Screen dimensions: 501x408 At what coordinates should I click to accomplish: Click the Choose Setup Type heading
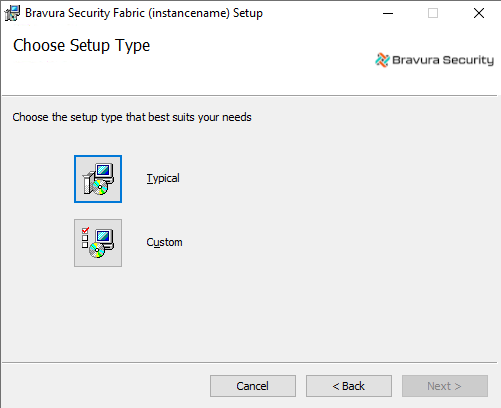coord(81,46)
